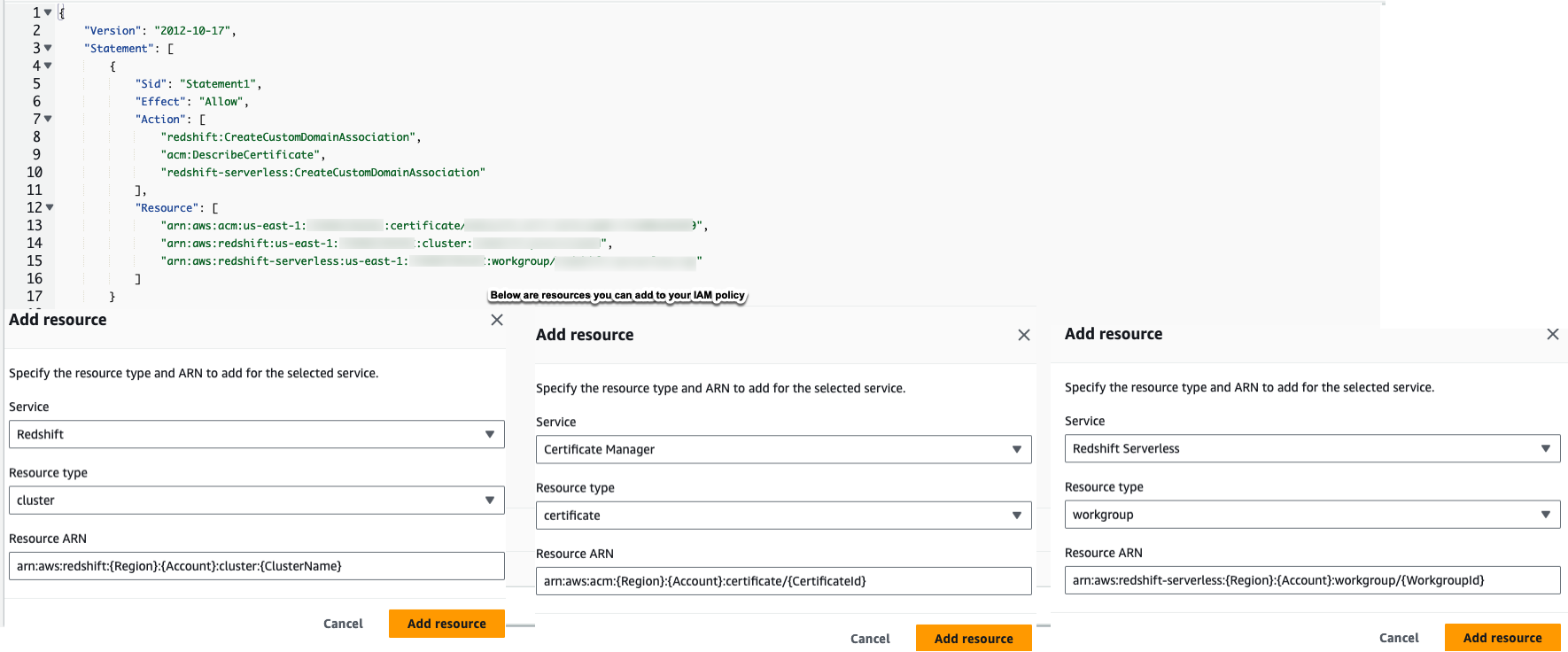Edit the Redshift cluster Resource ARN field
Screen dimensions: 1568x652
tap(257, 566)
